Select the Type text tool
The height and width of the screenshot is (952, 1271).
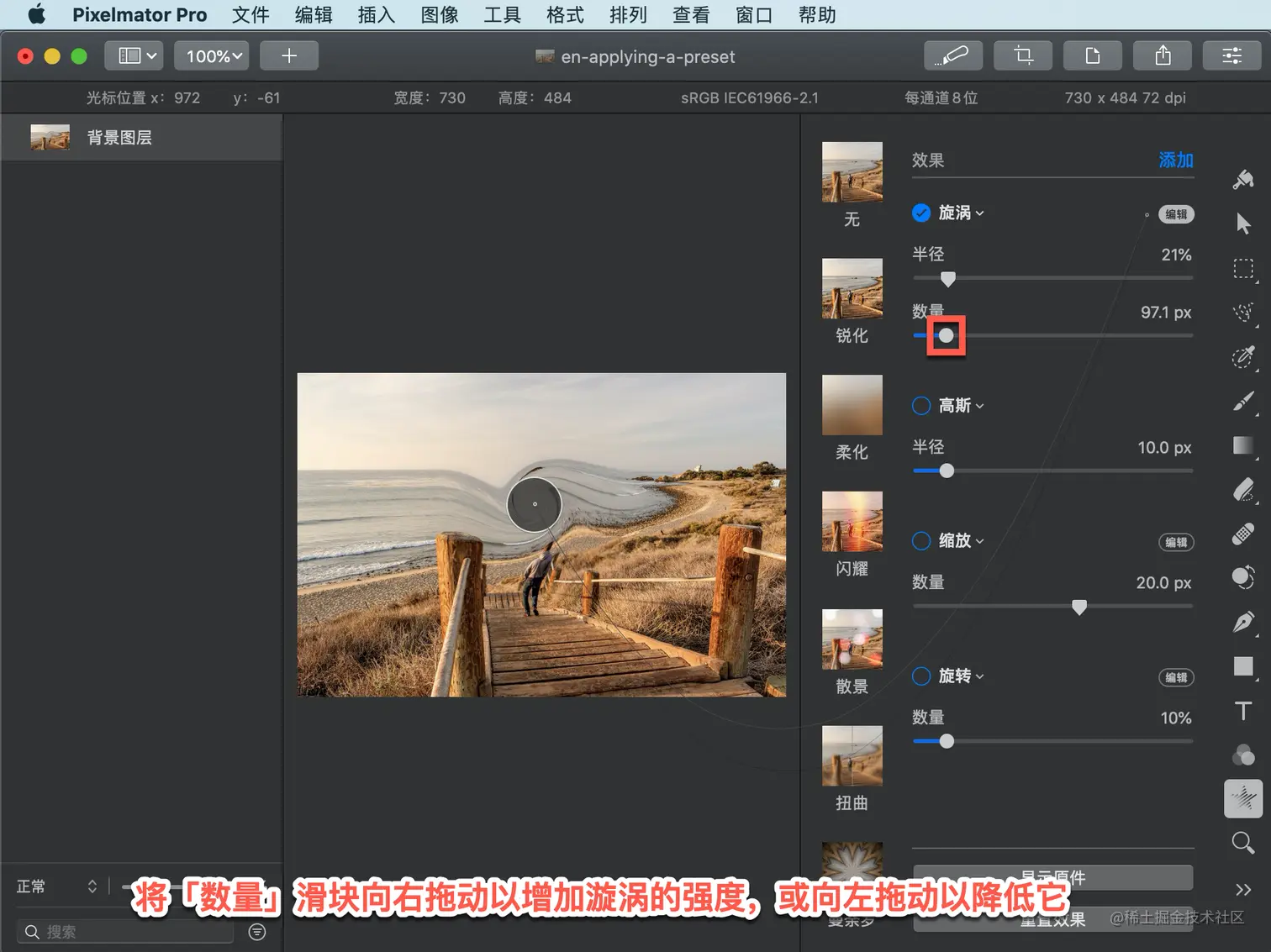[1243, 711]
